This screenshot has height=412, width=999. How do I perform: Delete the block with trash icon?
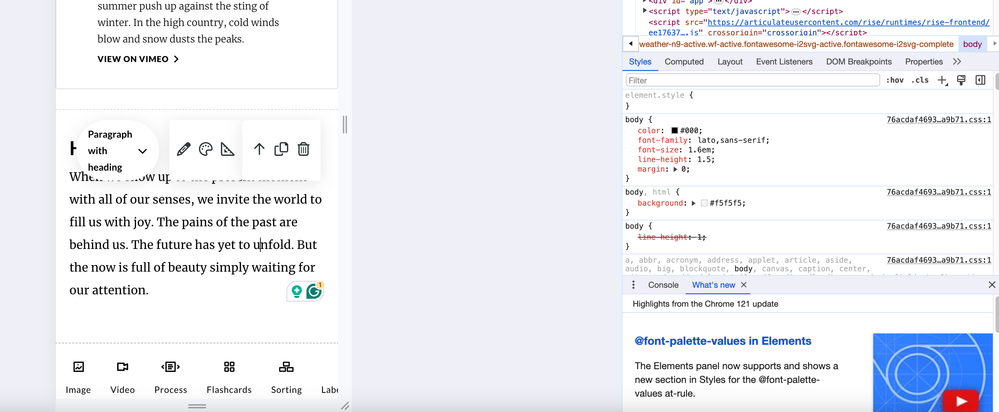point(304,149)
